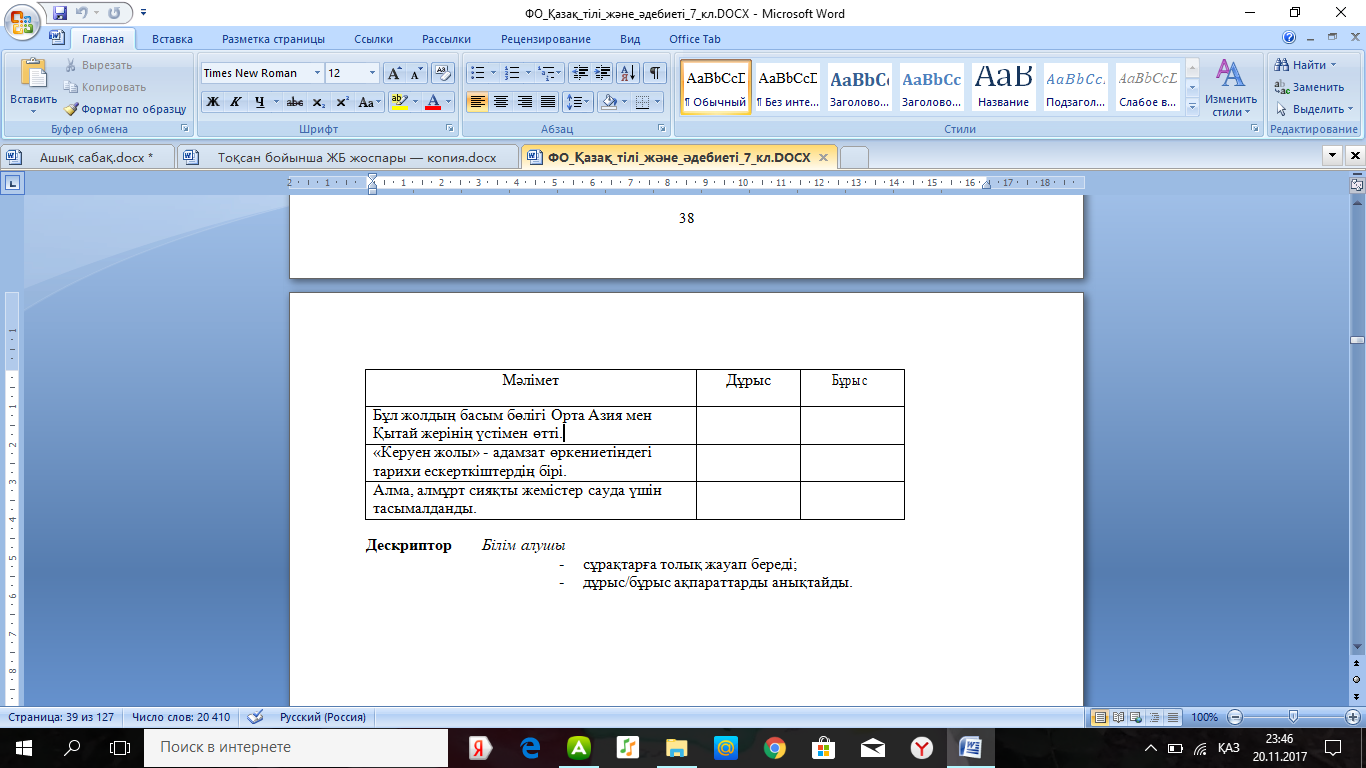Apply the Обычный style
This screenshot has width=1366, height=768.
click(716, 87)
